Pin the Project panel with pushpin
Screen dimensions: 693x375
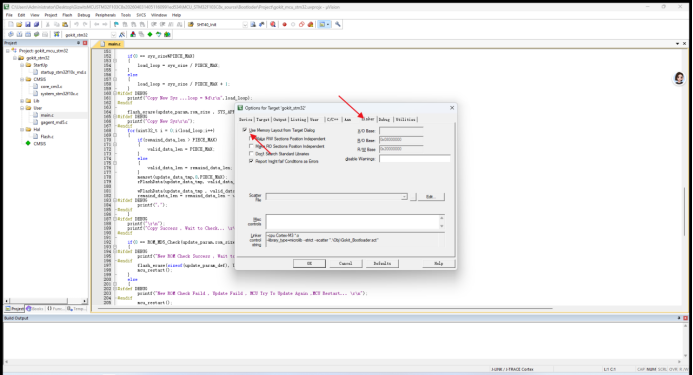pos(78,43)
